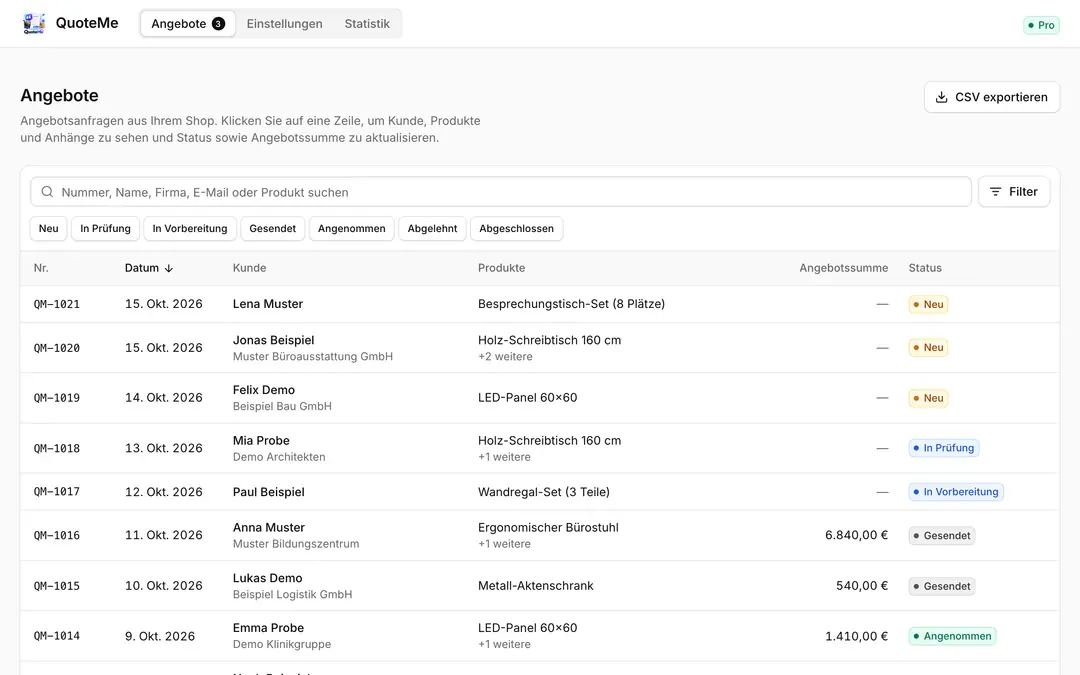
Task: Click the Pro plan badge
Action: [x=1041, y=25]
